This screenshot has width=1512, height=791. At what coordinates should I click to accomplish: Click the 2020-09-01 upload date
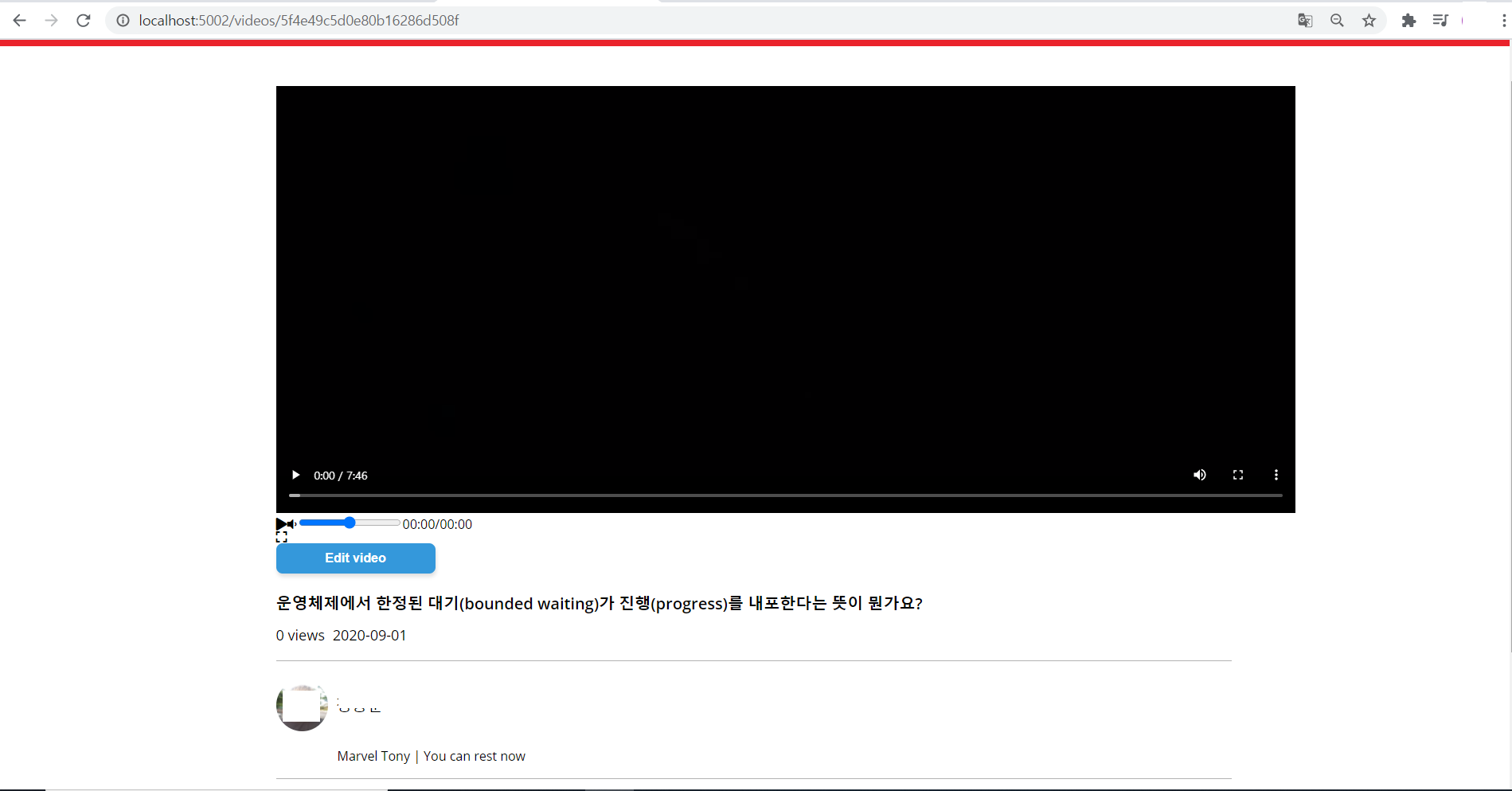tap(369, 636)
